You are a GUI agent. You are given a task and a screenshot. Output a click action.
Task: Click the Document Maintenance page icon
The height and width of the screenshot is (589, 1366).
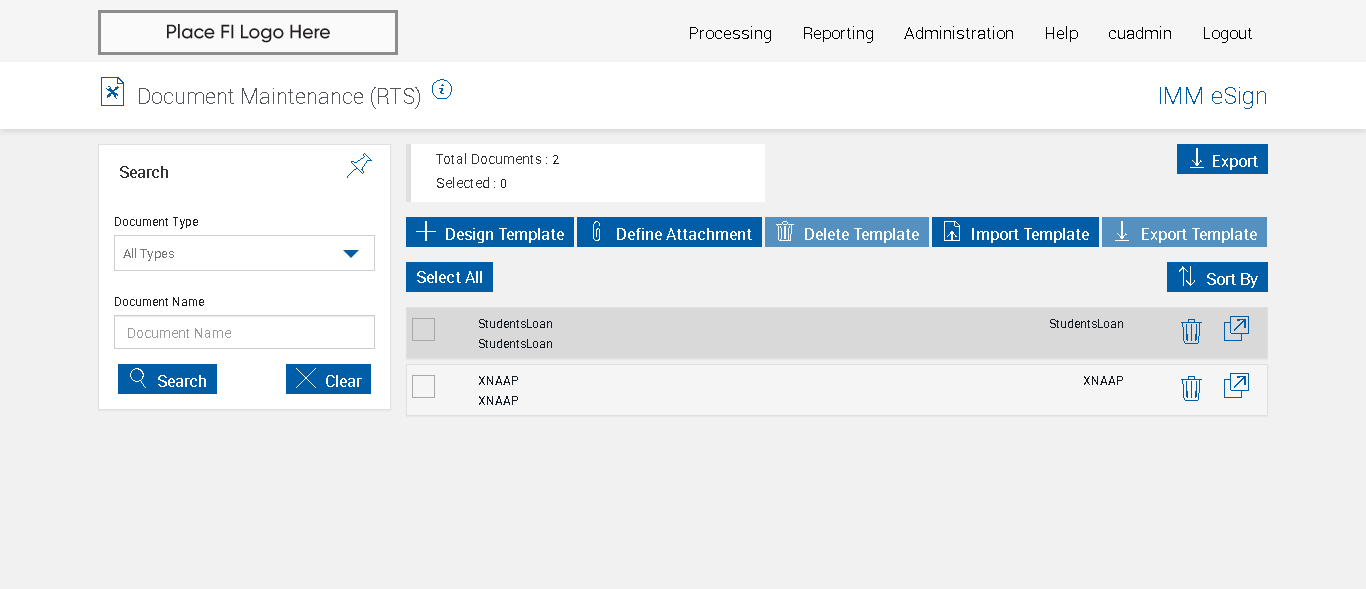coord(113,92)
